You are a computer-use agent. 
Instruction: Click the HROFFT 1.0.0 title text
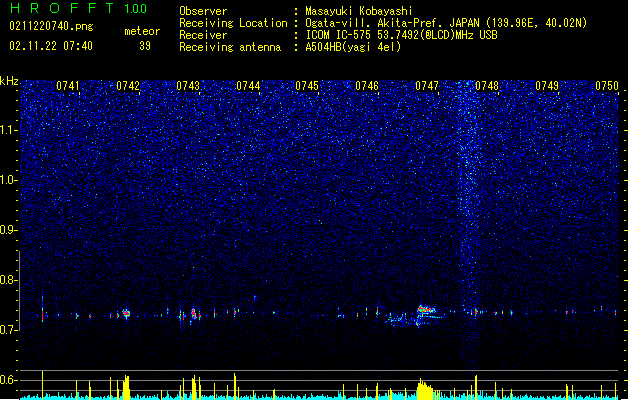pos(79,8)
